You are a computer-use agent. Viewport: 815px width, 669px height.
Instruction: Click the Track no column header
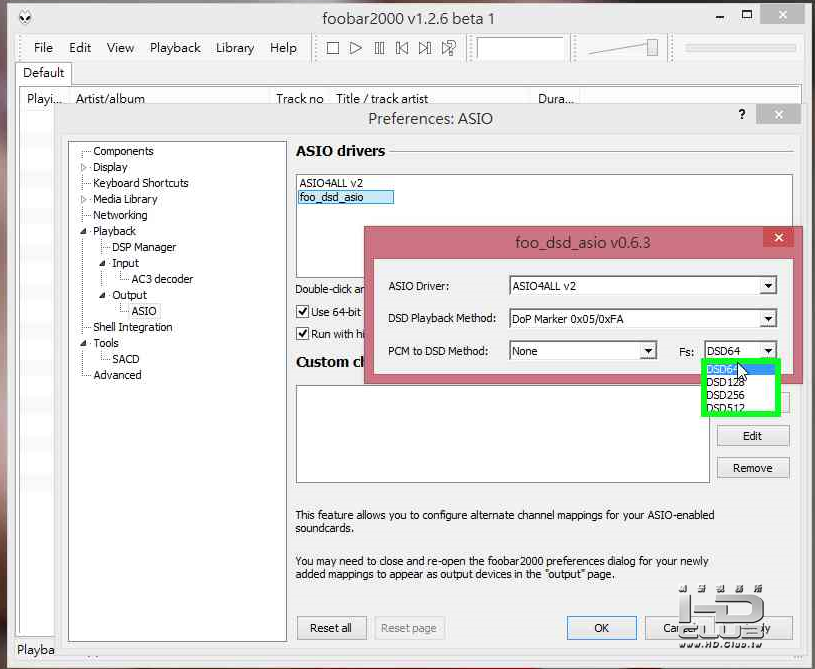coord(299,99)
